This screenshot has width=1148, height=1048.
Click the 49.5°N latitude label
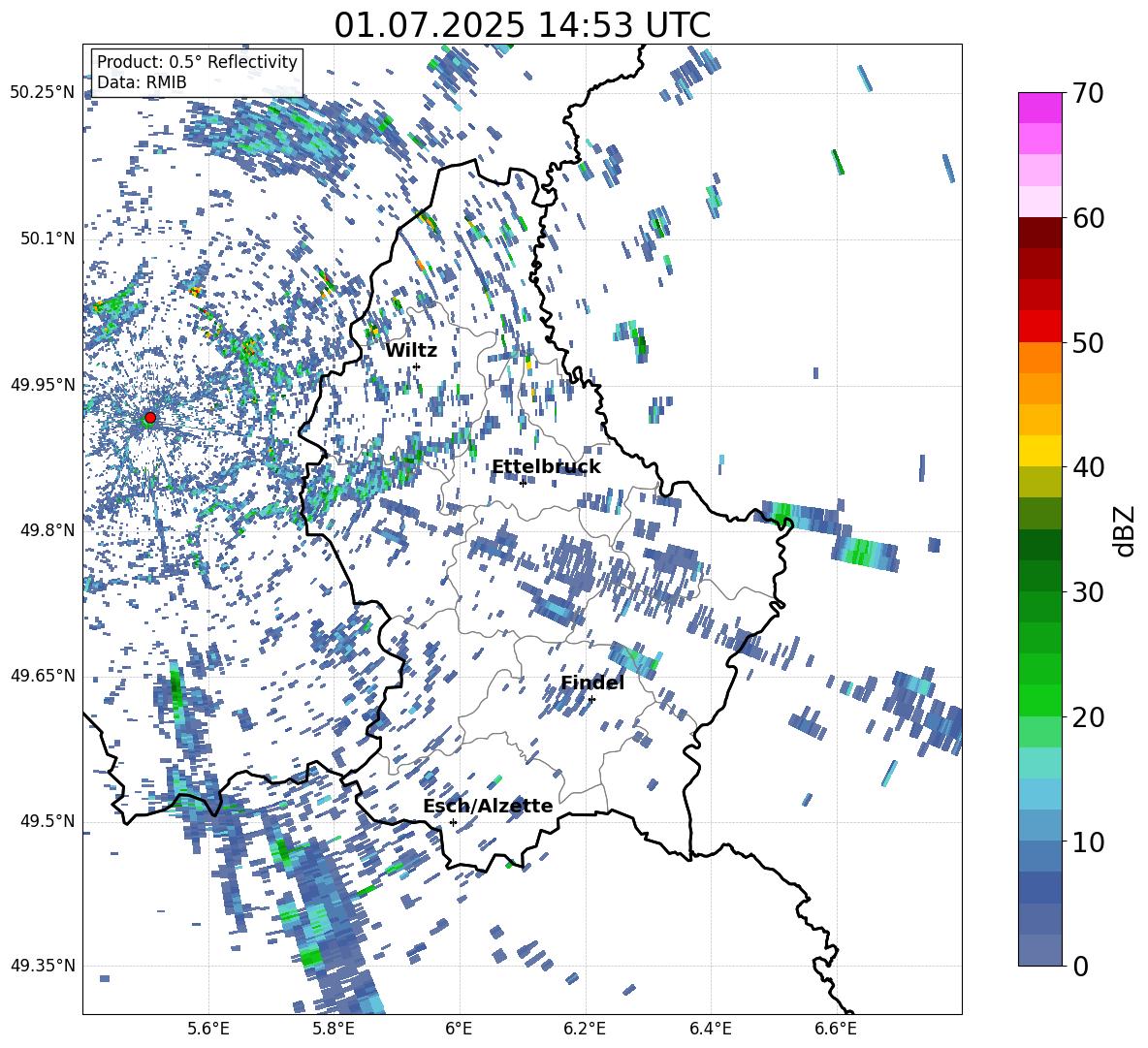point(48,820)
